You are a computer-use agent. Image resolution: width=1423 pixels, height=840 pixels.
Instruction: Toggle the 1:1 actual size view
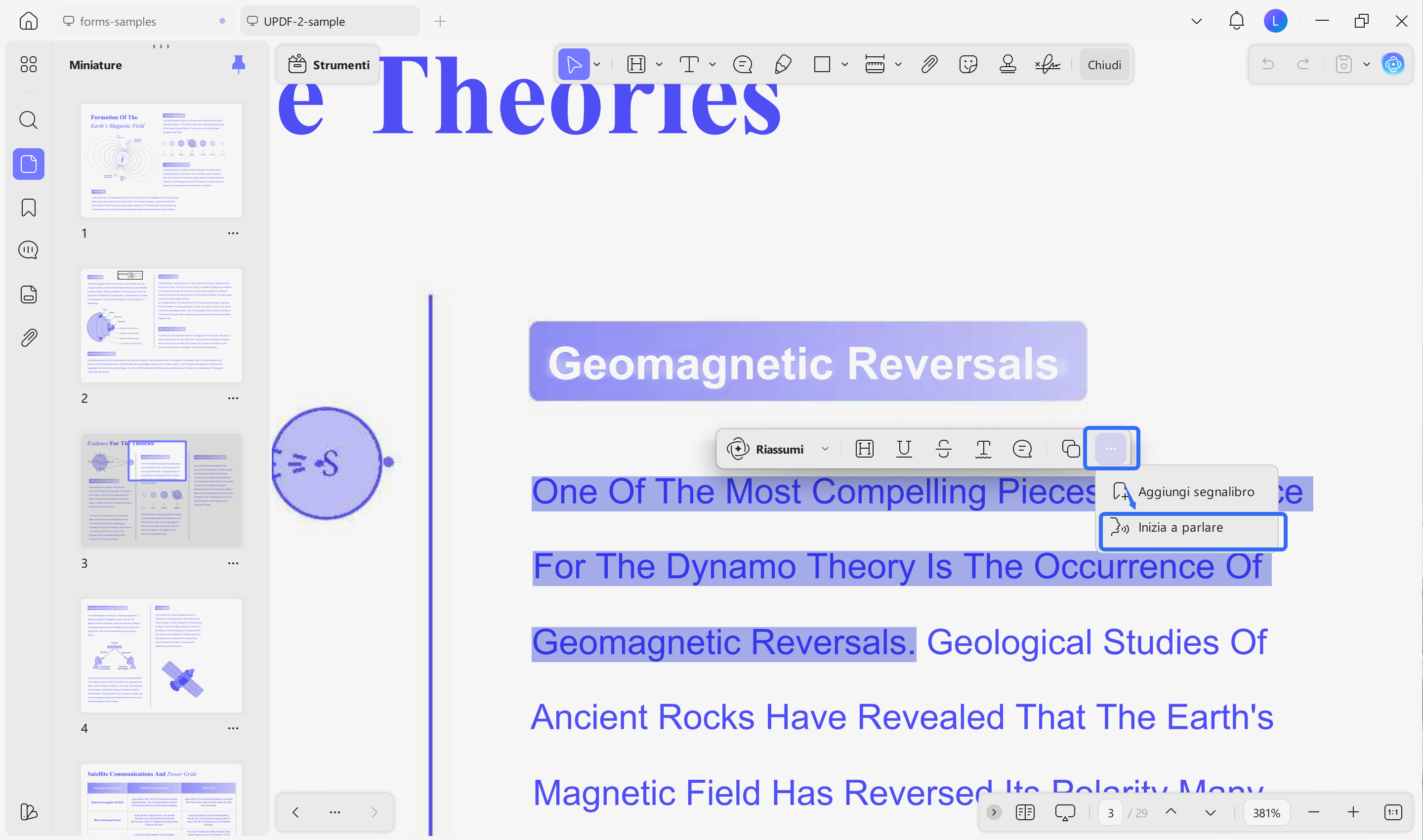tap(1392, 813)
